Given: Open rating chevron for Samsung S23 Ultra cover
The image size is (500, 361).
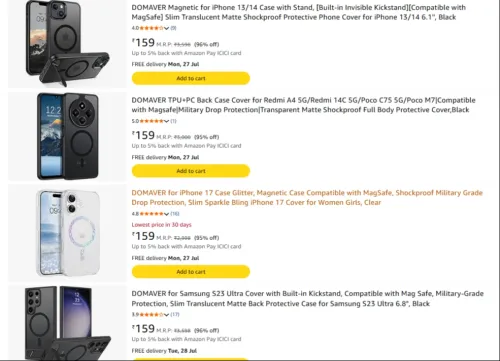Looking at the screenshot, I should click(x=166, y=315).
